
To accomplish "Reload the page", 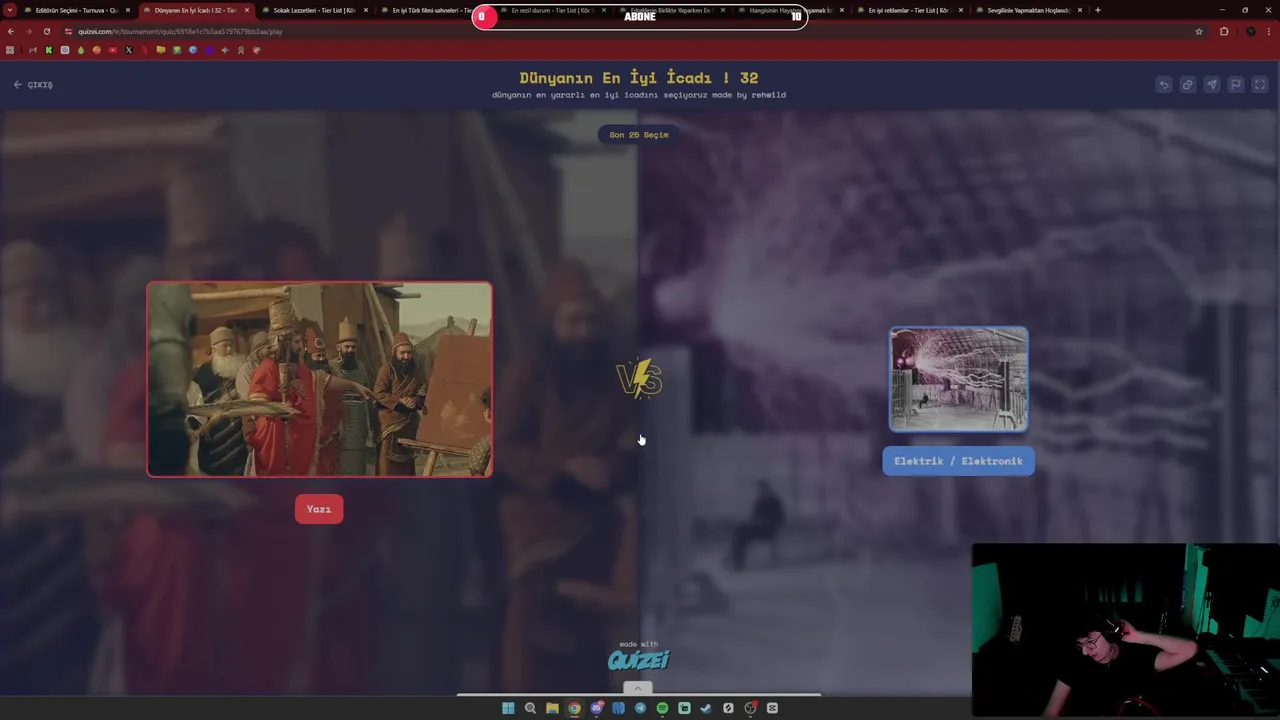I will (x=46, y=31).
